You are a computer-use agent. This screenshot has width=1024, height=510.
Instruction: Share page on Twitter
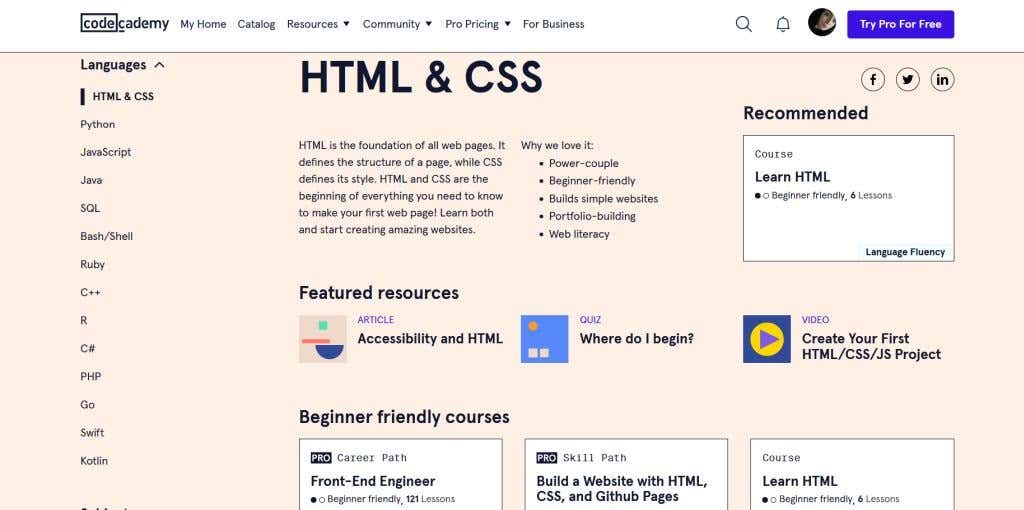point(908,80)
